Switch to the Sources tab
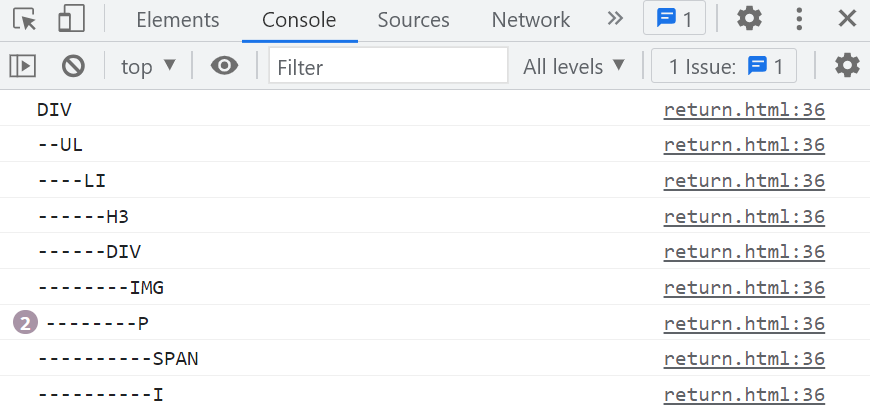 (x=413, y=20)
